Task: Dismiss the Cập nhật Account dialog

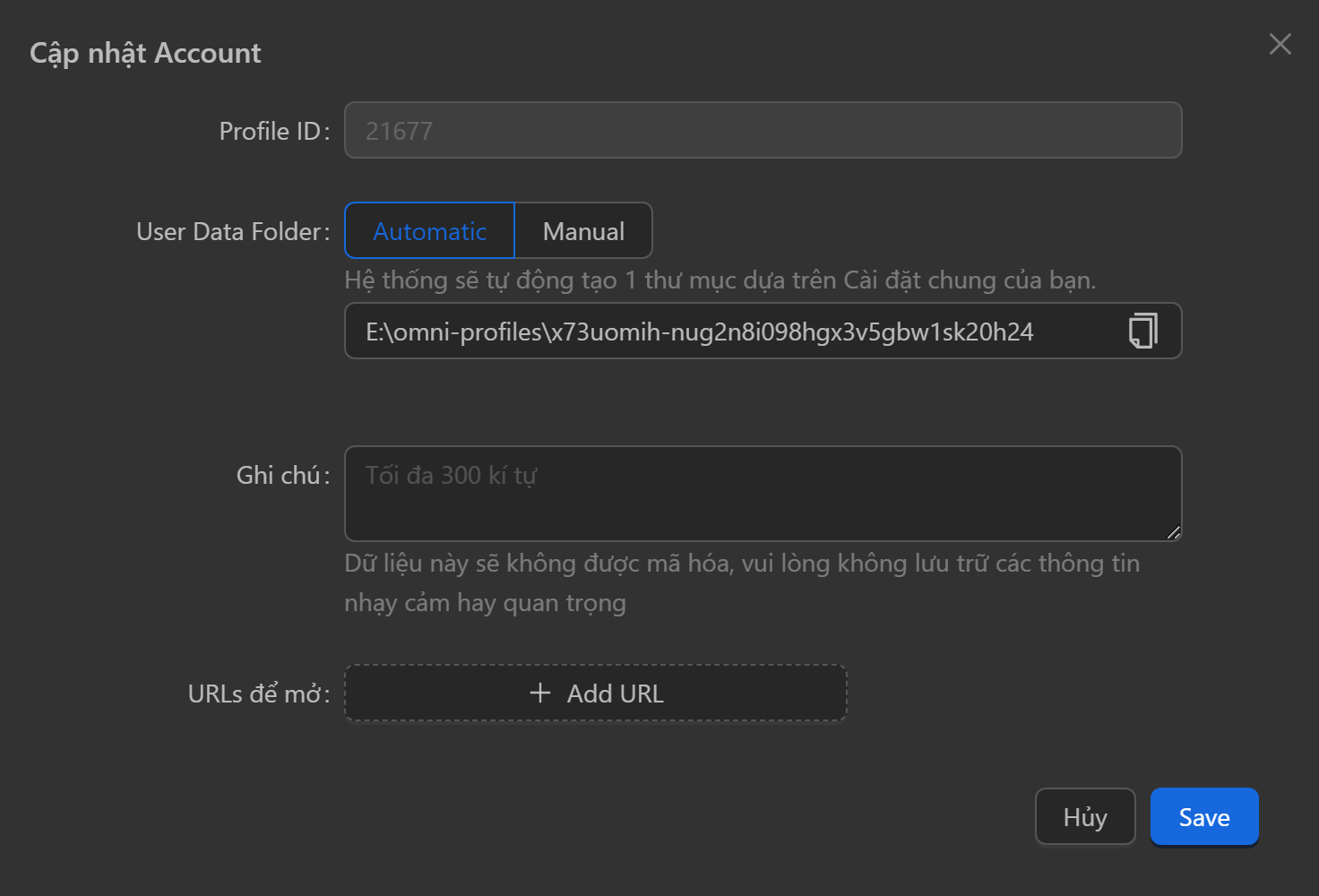Action: 1280,44
